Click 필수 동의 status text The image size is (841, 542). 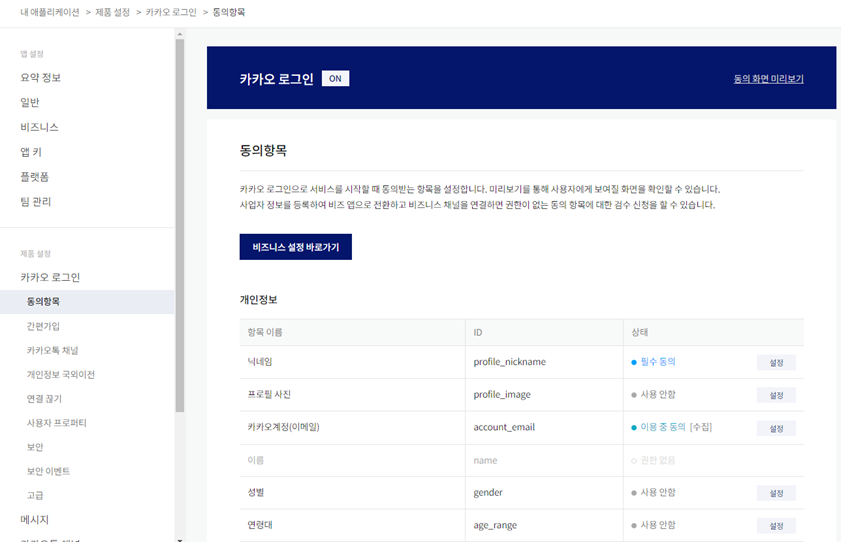click(658, 362)
